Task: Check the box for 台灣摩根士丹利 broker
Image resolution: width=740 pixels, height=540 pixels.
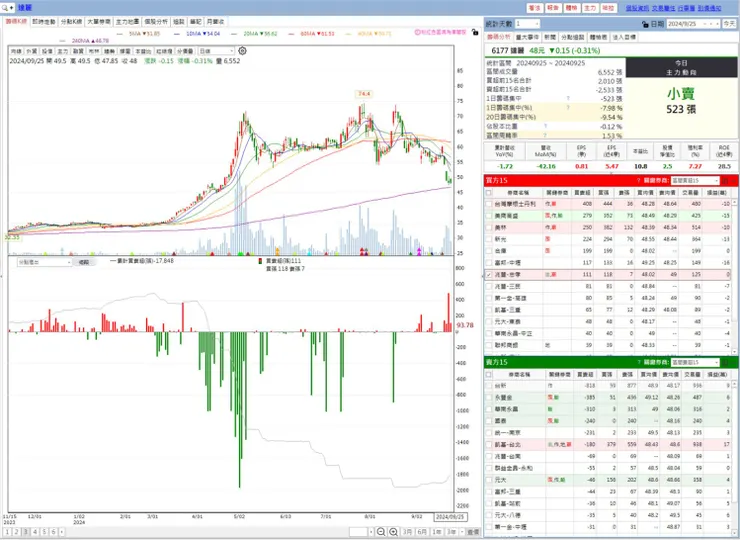Action: click(x=489, y=204)
